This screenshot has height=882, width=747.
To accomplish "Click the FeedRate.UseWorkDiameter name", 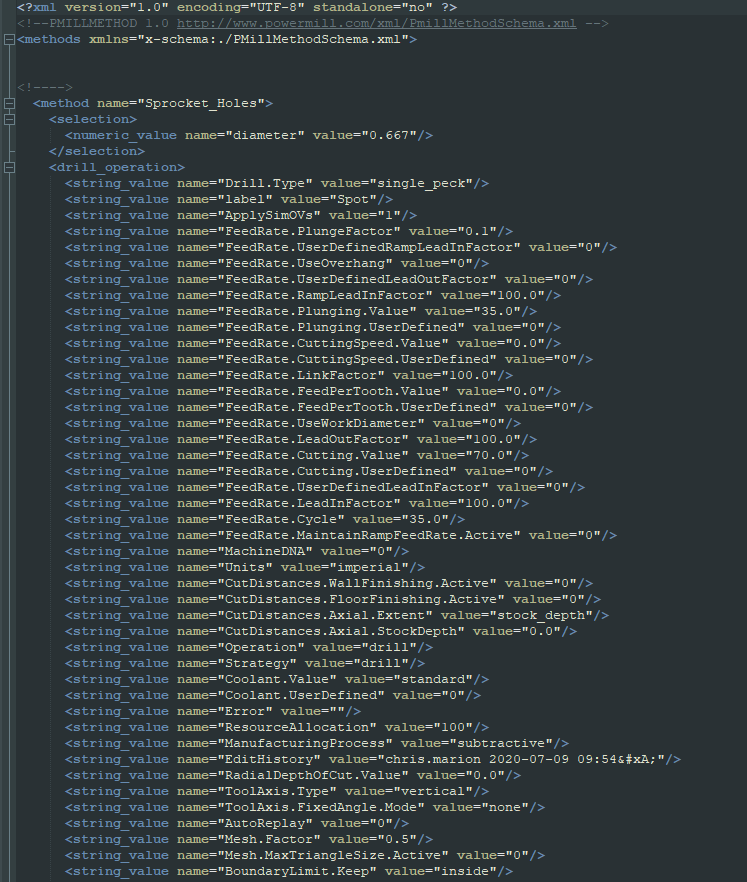I will click(x=321, y=424).
